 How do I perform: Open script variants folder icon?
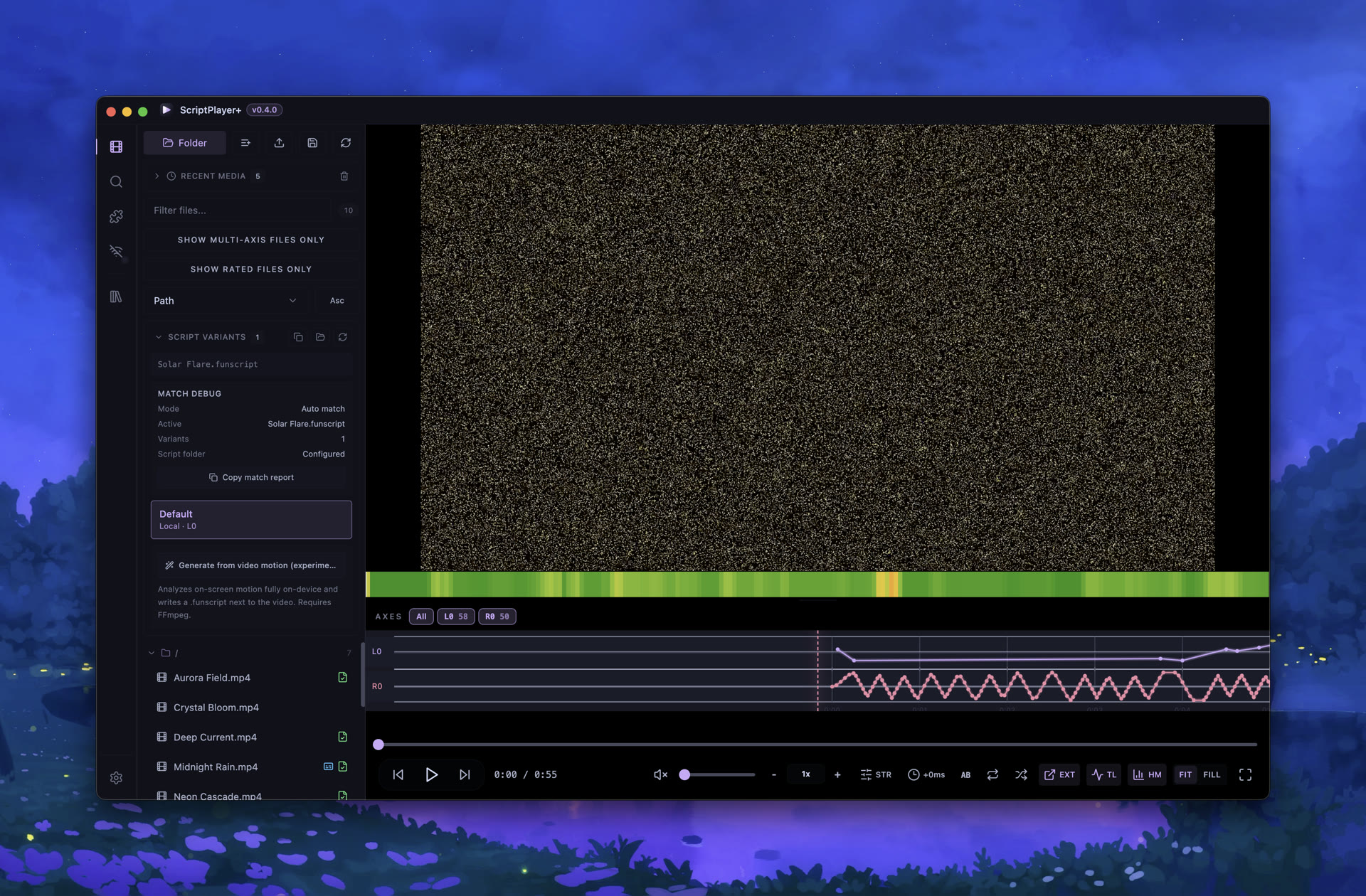point(320,337)
